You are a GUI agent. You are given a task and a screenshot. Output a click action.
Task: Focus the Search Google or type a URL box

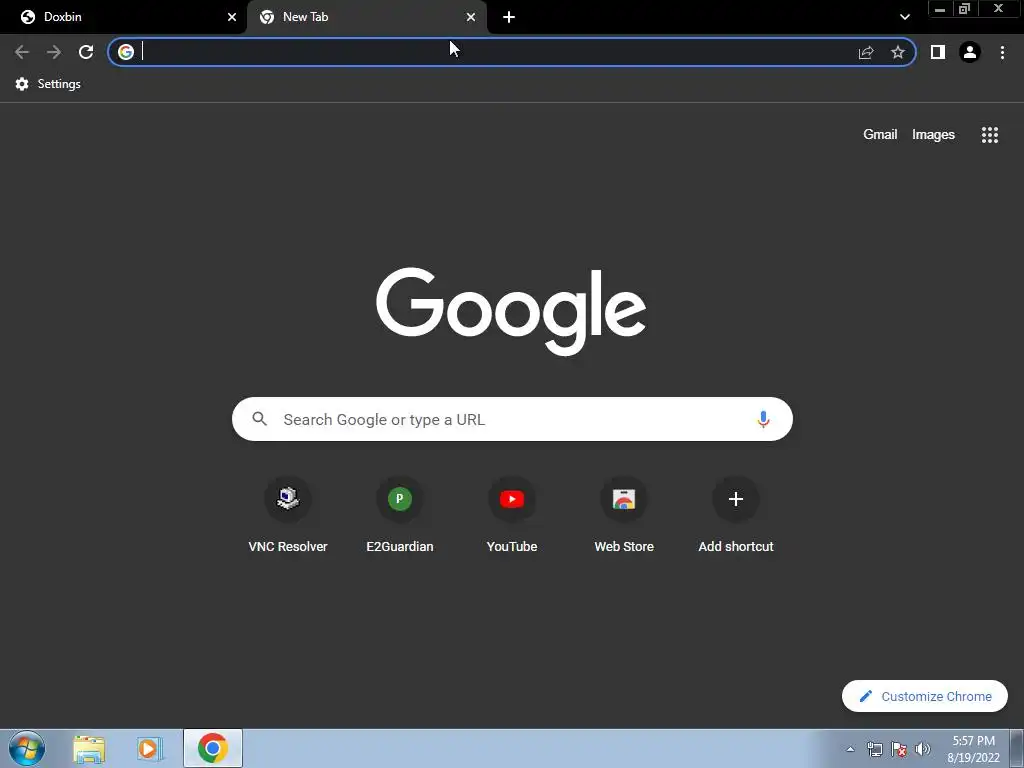pos(512,419)
